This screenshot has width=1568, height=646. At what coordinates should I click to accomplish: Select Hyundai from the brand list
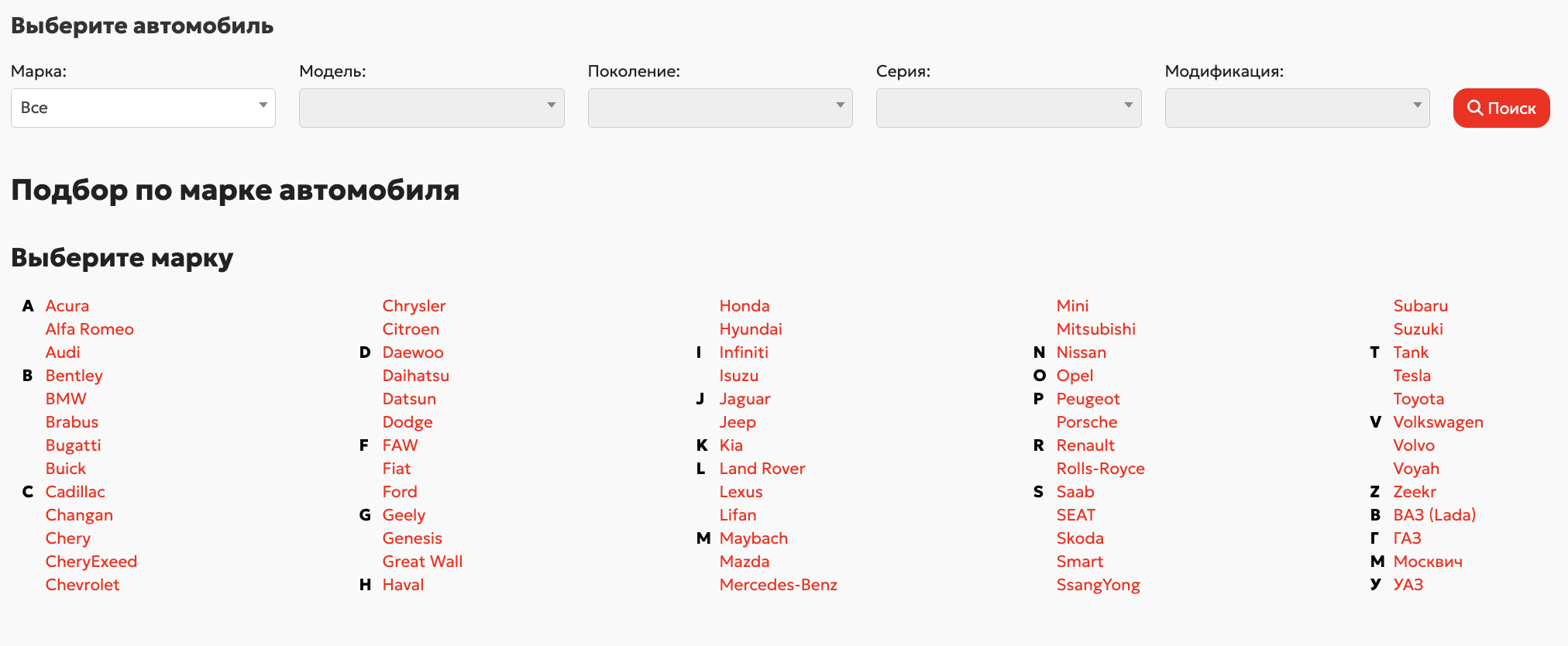[x=751, y=329]
